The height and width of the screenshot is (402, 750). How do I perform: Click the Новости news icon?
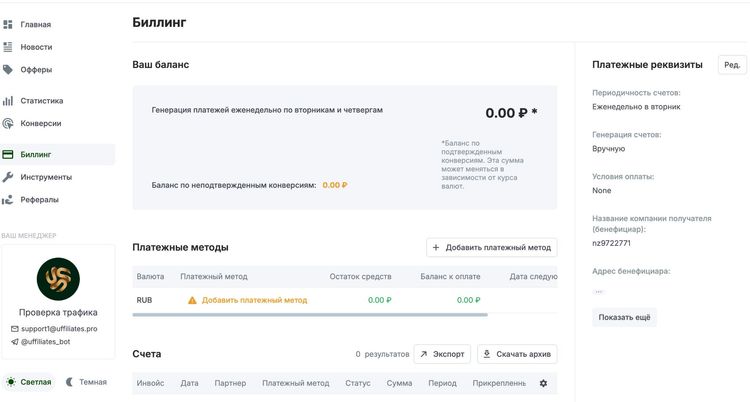[x=8, y=47]
